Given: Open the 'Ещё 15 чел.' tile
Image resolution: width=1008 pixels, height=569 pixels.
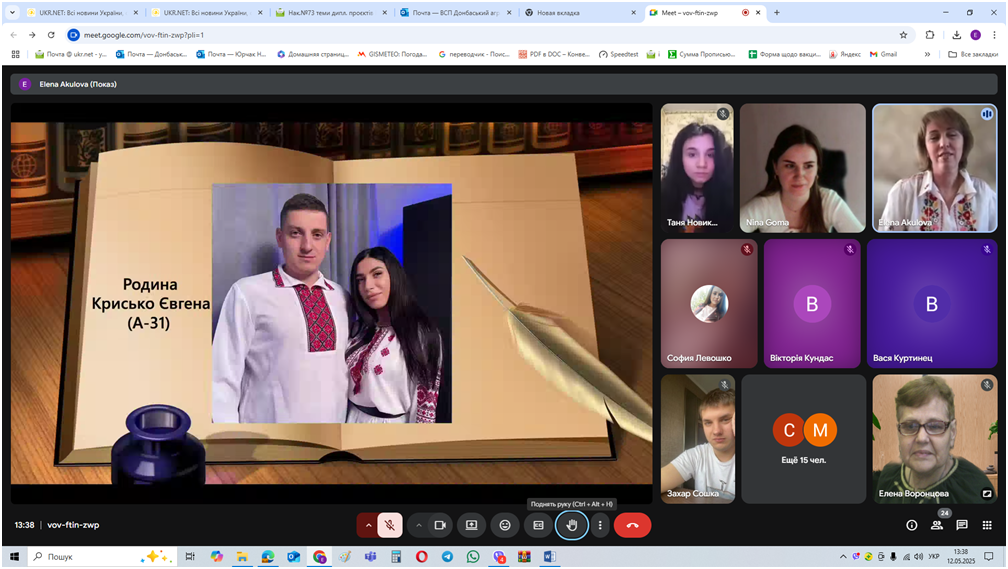Looking at the screenshot, I should pos(804,439).
